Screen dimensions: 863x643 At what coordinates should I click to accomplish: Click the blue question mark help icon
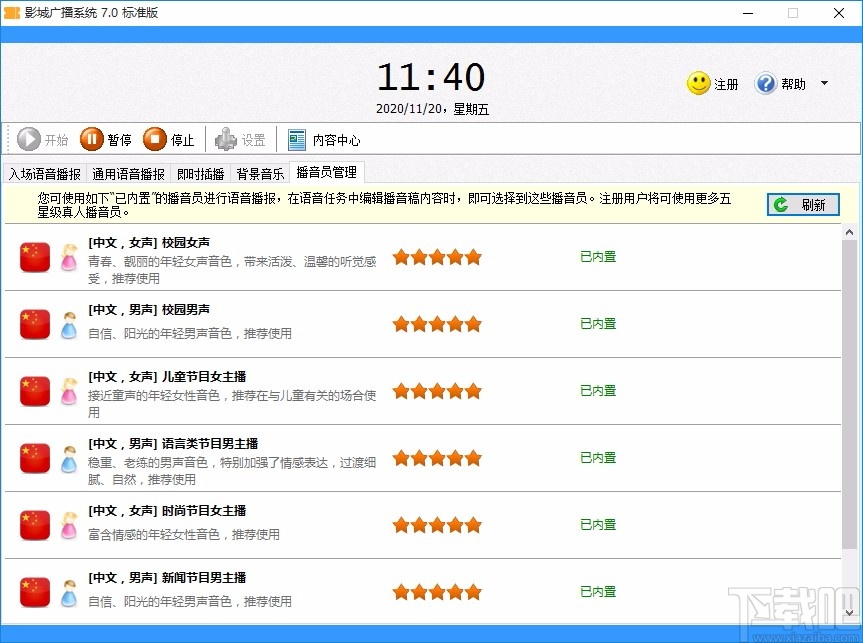[x=766, y=84]
